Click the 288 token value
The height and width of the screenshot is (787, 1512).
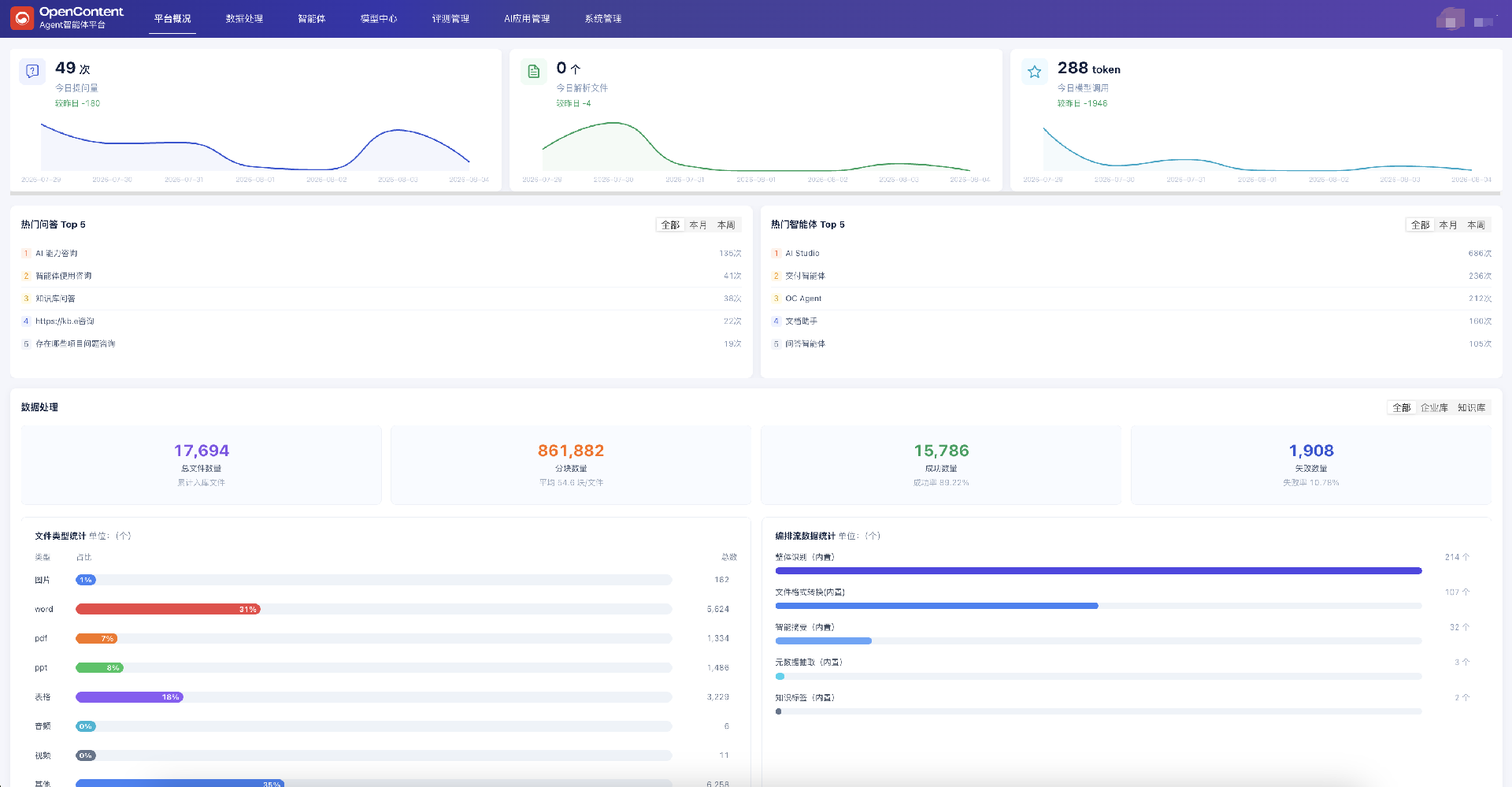1088,69
